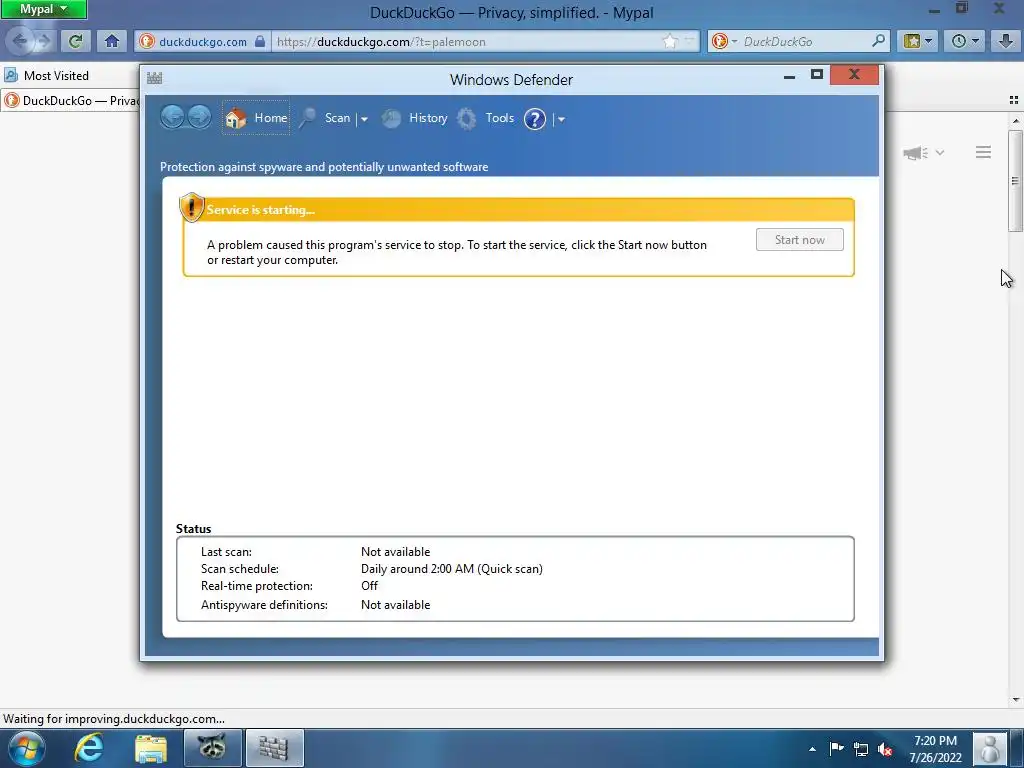Image resolution: width=1024 pixels, height=768 pixels.
Task: Click the yellow warning shield icon
Action: [x=191, y=208]
